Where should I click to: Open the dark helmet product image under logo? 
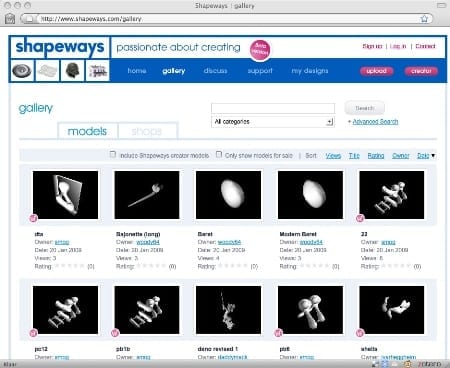click(72, 70)
